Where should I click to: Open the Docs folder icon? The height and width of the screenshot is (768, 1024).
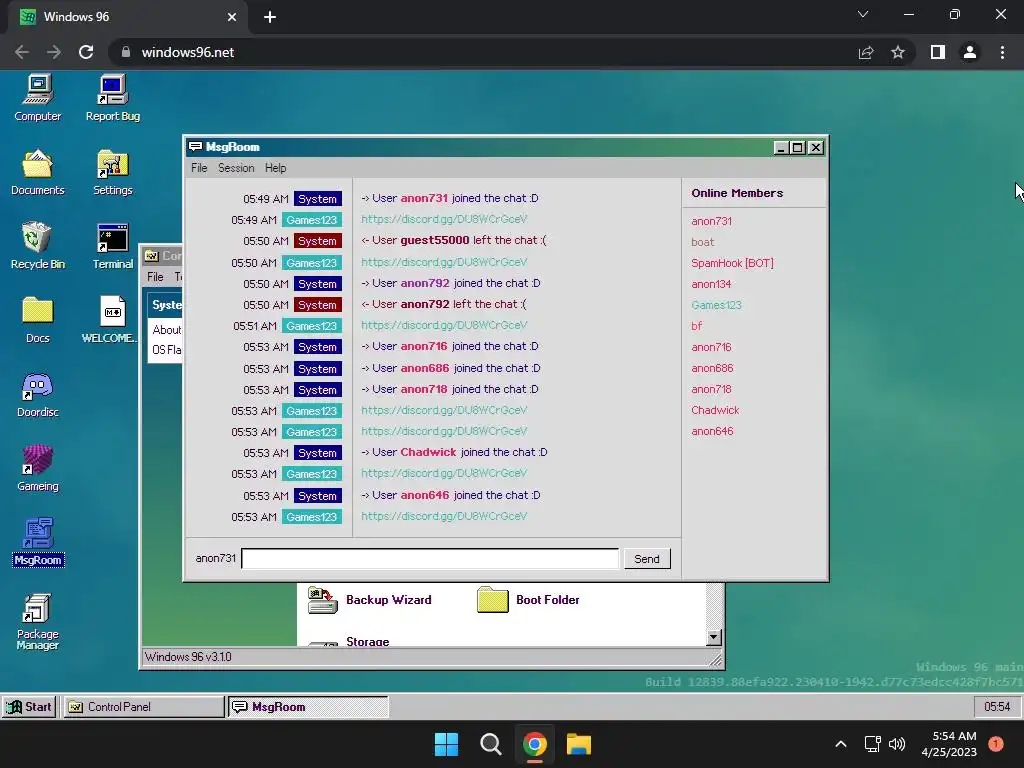(38, 320)
